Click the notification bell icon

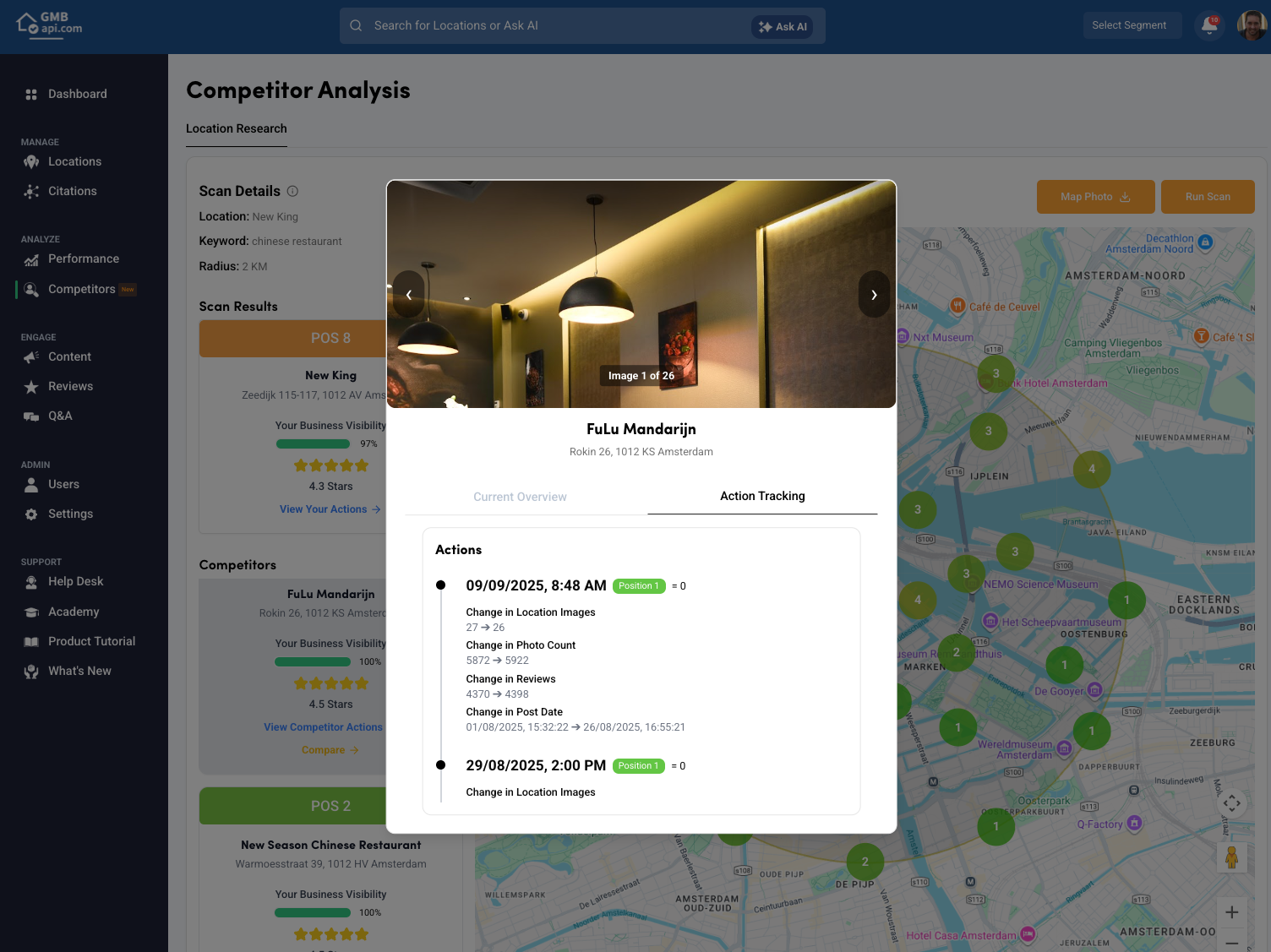pos(1209,25)
